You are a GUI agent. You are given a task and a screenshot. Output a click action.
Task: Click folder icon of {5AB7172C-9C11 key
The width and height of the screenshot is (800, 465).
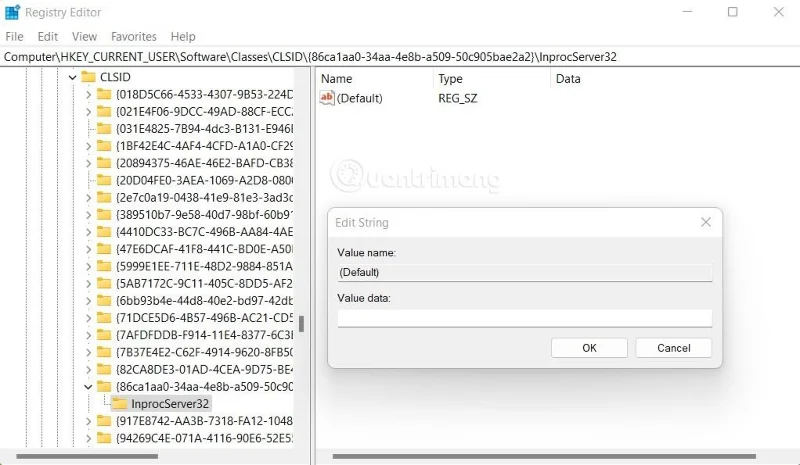tap(104, 283)
